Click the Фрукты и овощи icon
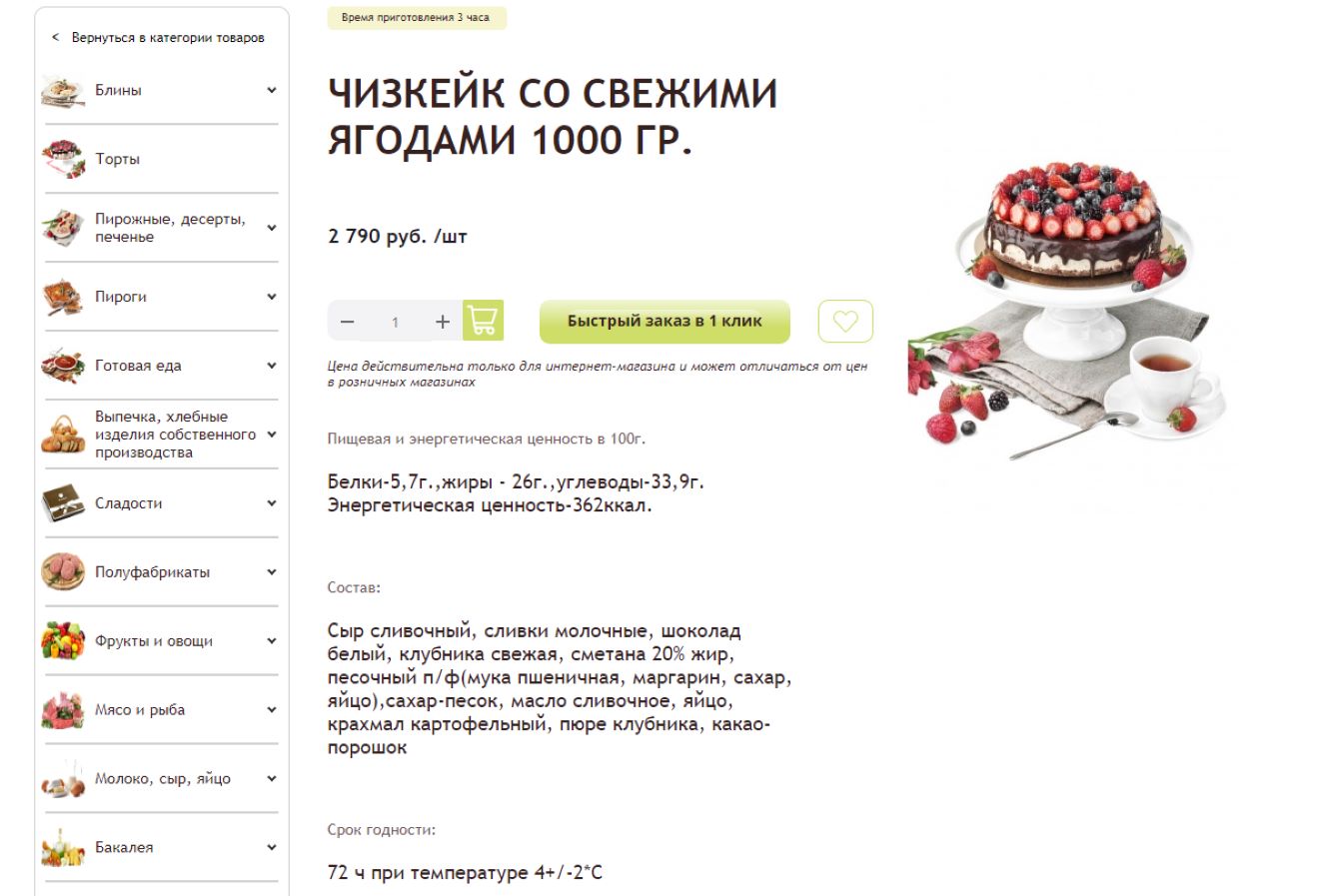 point(63,641)
